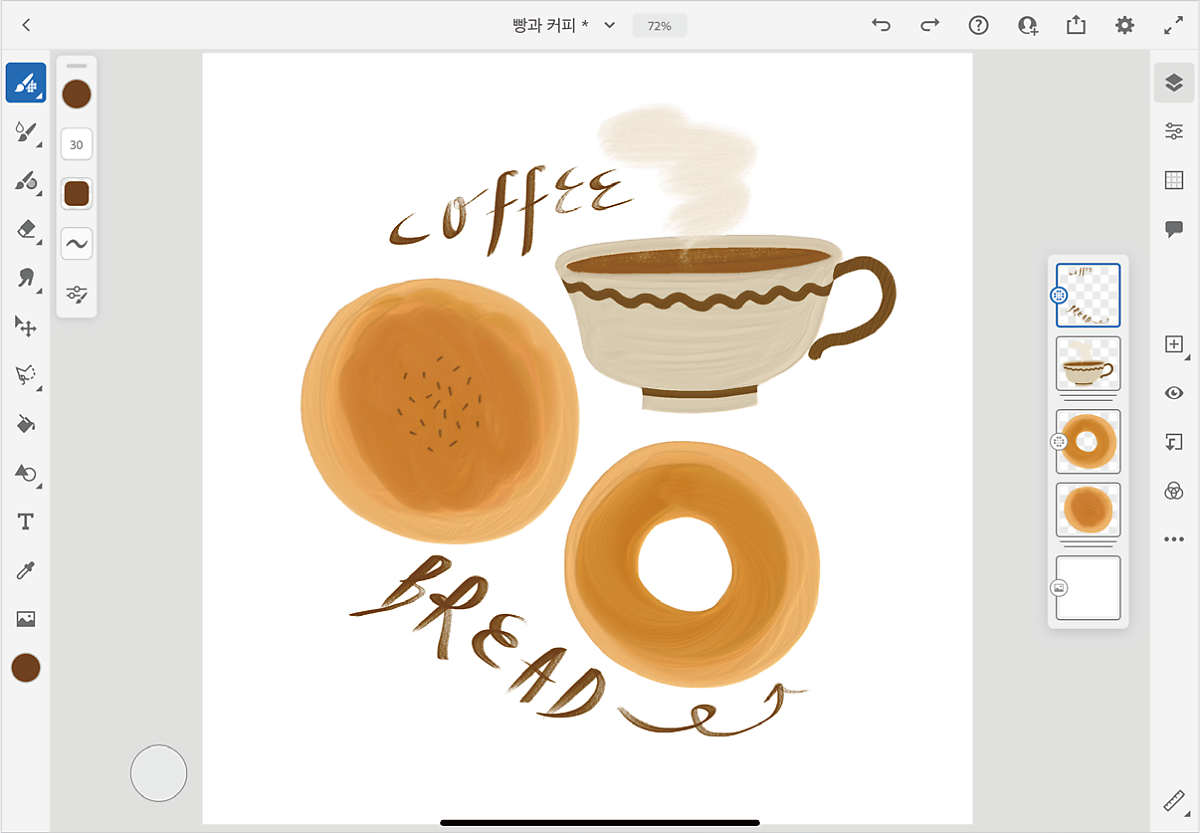
Task: Open brush color circle in tool options
Action: (x=77, y=95)
